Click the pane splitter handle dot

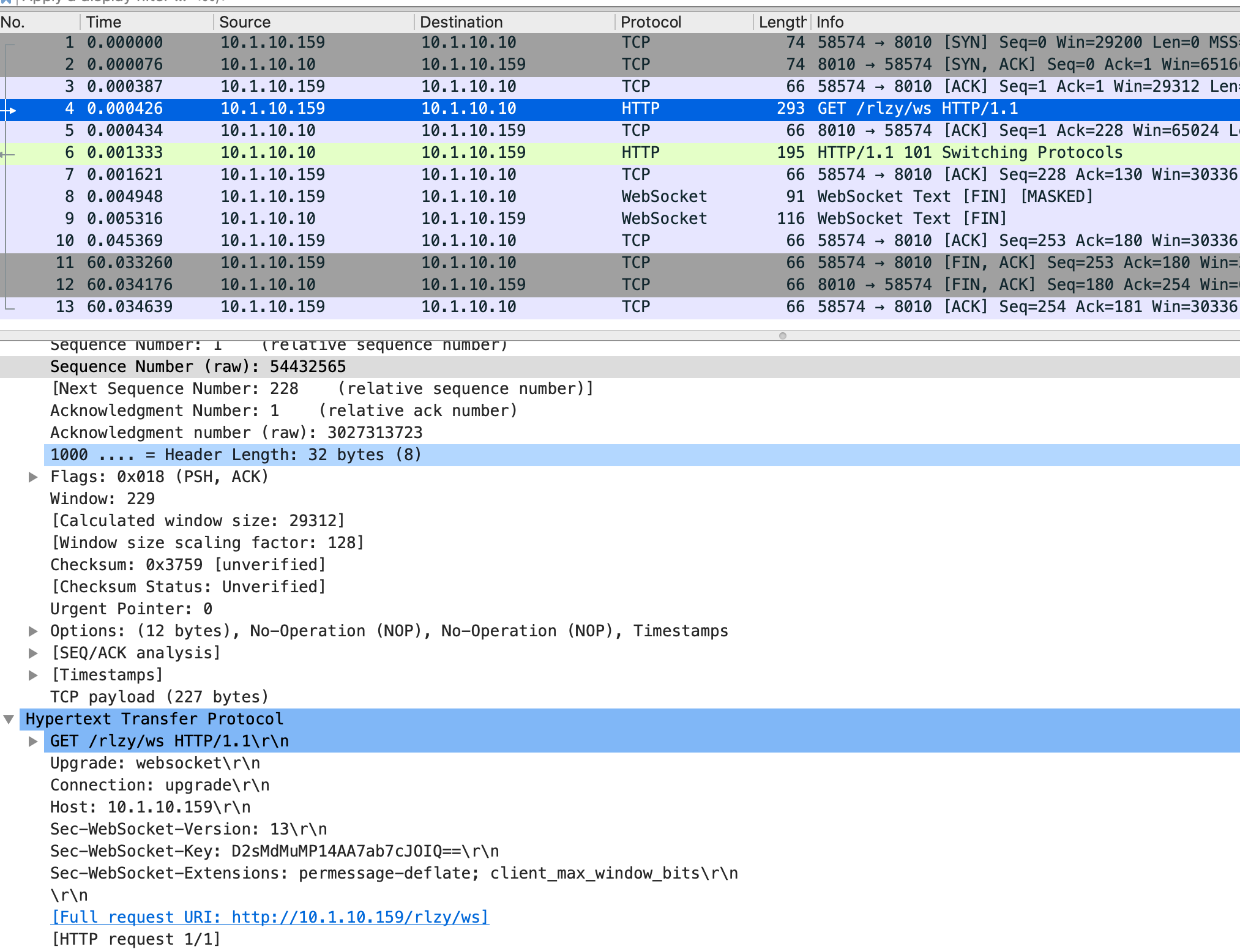point(782,335)
